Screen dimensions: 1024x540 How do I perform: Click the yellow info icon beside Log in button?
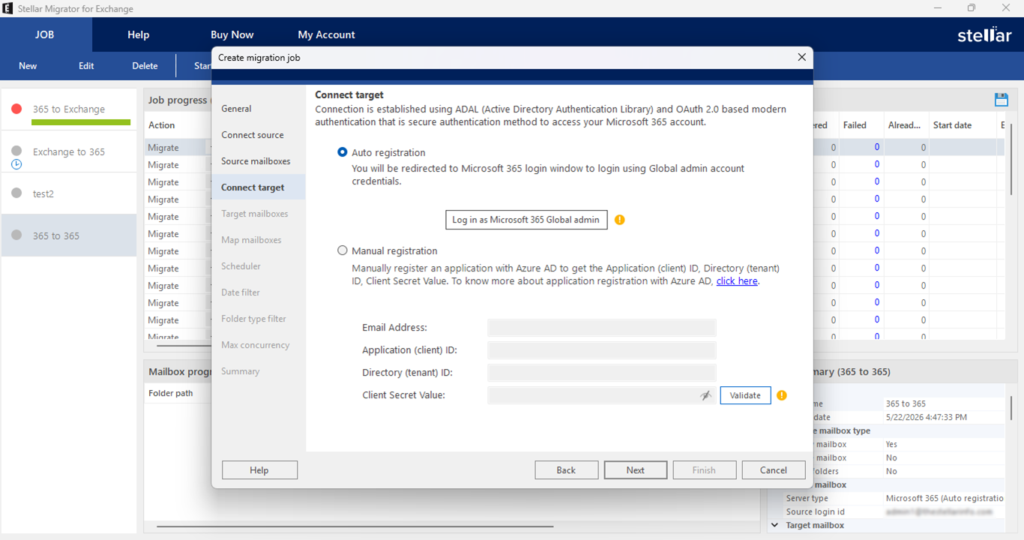[x=620, y=220]
